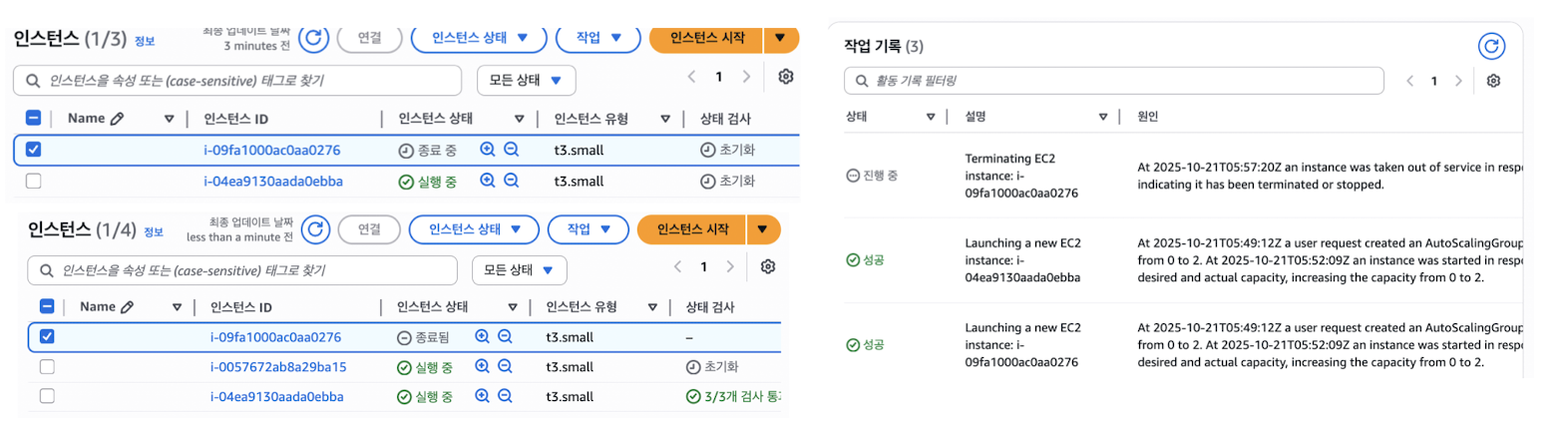Uncheck selected instance i-09fa1000ac0aa0276 in top table
This screenshot has height=425, width=1568.
34,150
